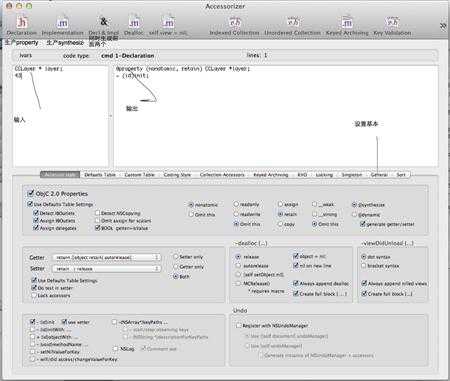This screenshot has width=450, height=381.
Task: Enable the __weak checkbox
Action: [314, 204]
